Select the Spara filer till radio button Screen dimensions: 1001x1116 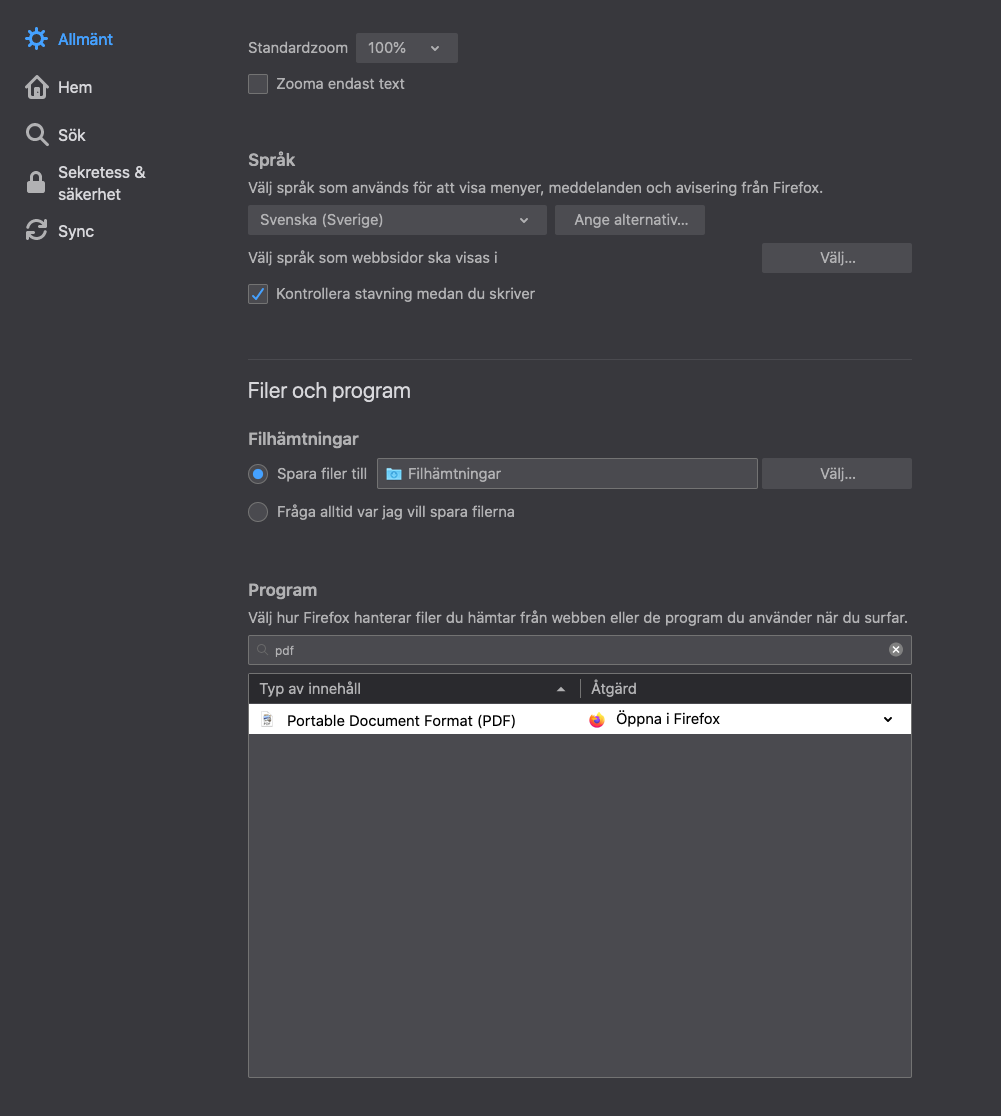258,474
